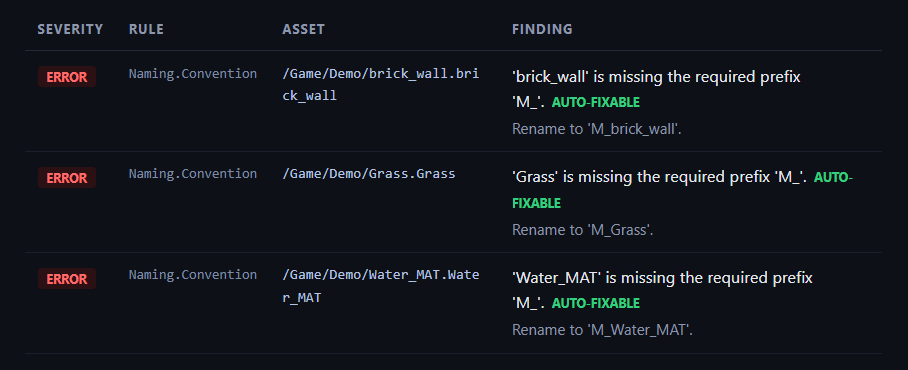This screenshot has width=908, height=370.
Task: Click the 'Grass' is missing prefix message
Action: (x=659, y=177)
